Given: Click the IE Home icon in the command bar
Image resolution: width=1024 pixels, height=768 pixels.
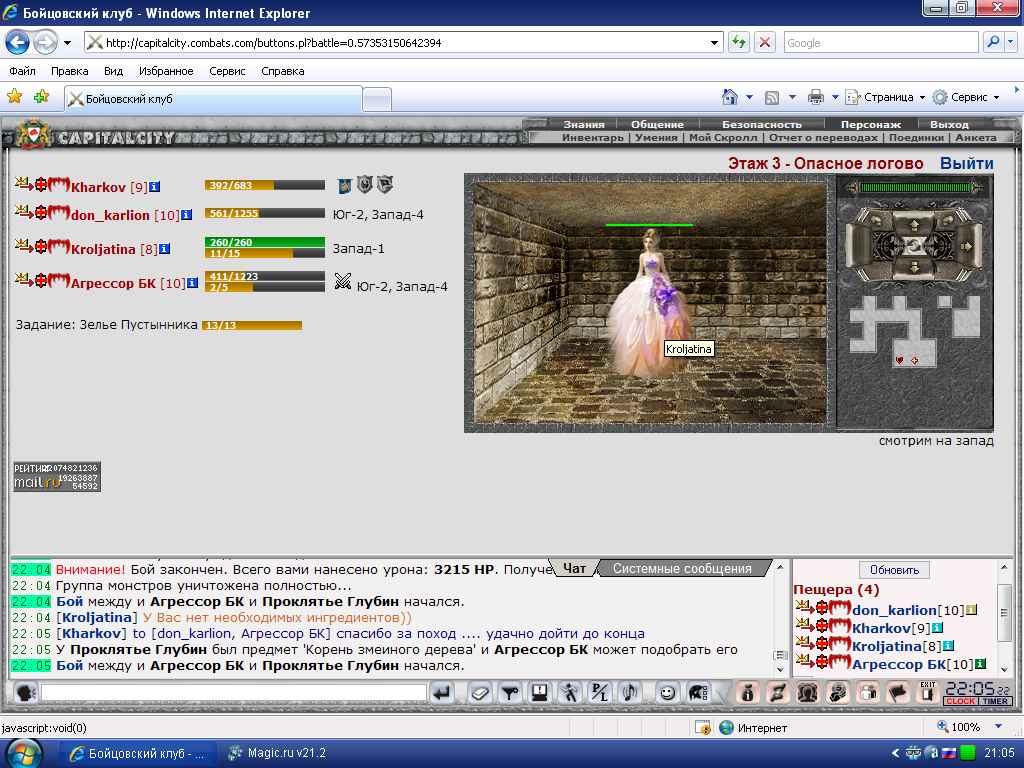Looking at the screenshot, I should pos(729,97).
